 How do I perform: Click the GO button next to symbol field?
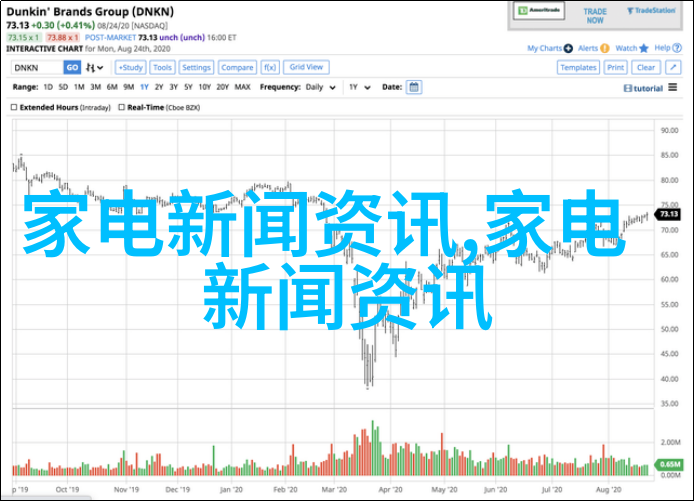pos(72,67)
